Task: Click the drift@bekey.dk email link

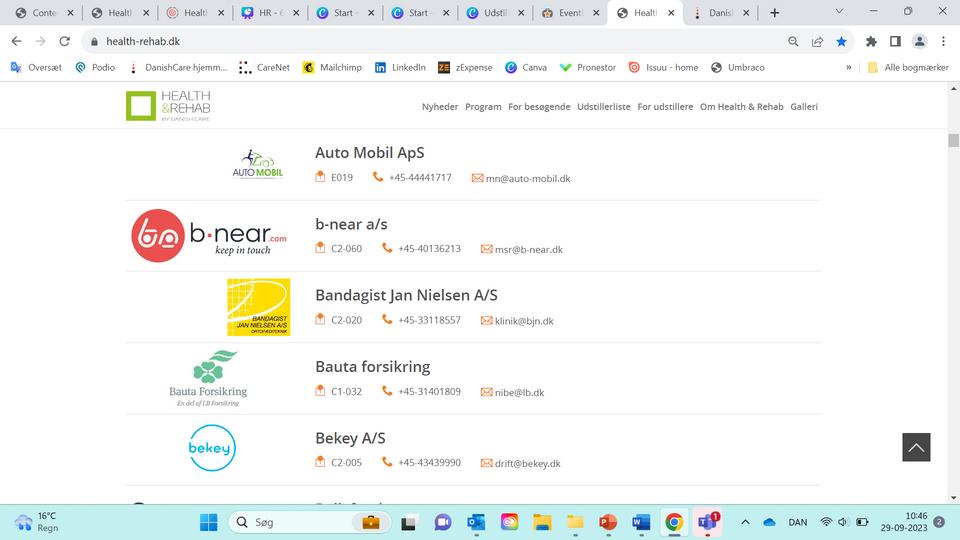Action: tap(527, 463)
